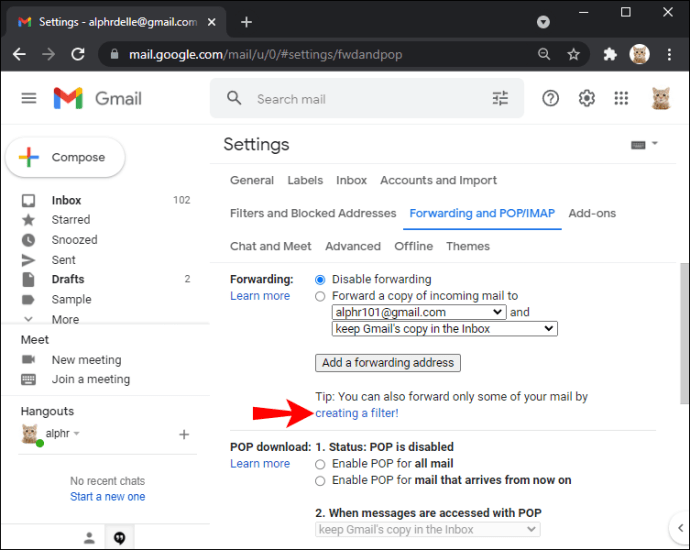Screen dimensions: 690x550
Task: Click the Compose button
Action: (65, 157)
